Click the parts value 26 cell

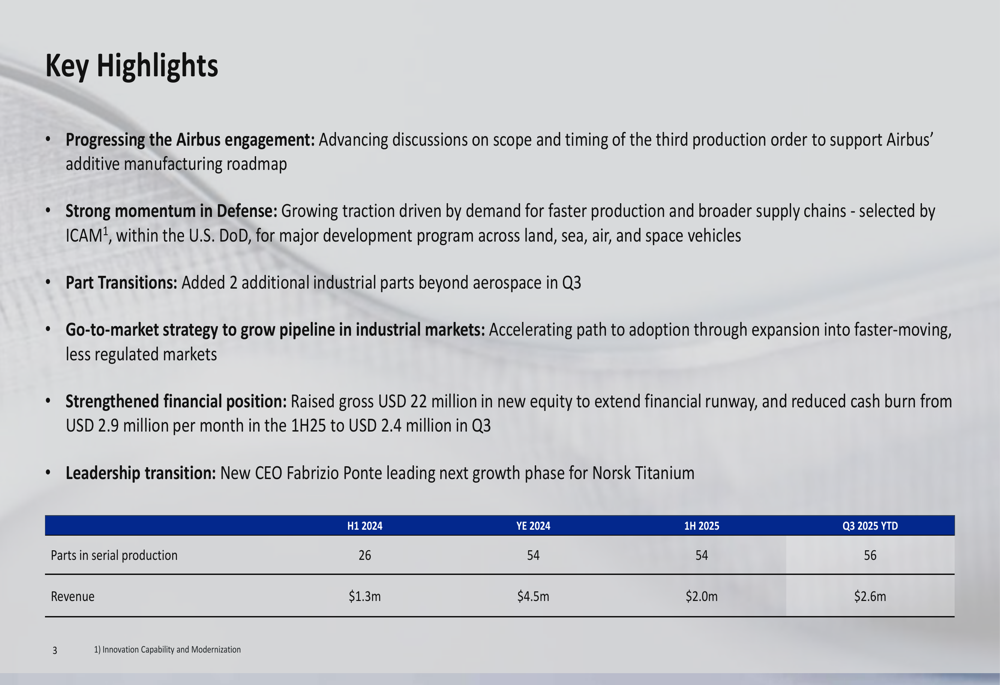(365, 556)
